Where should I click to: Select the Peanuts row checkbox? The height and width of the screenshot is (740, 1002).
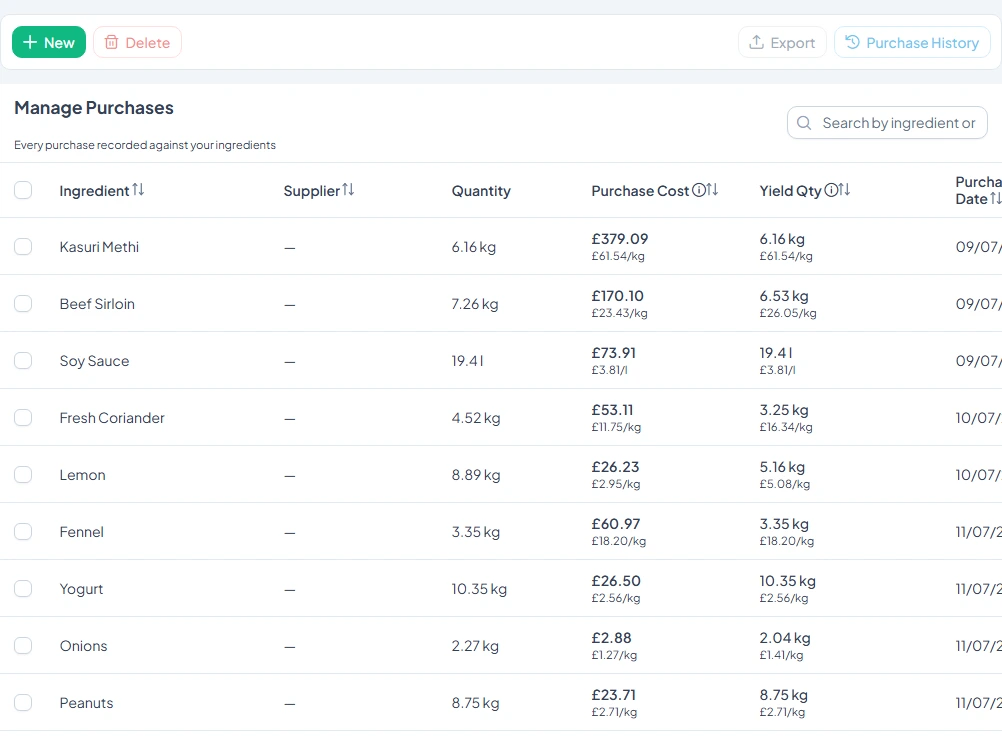[23, 702]
